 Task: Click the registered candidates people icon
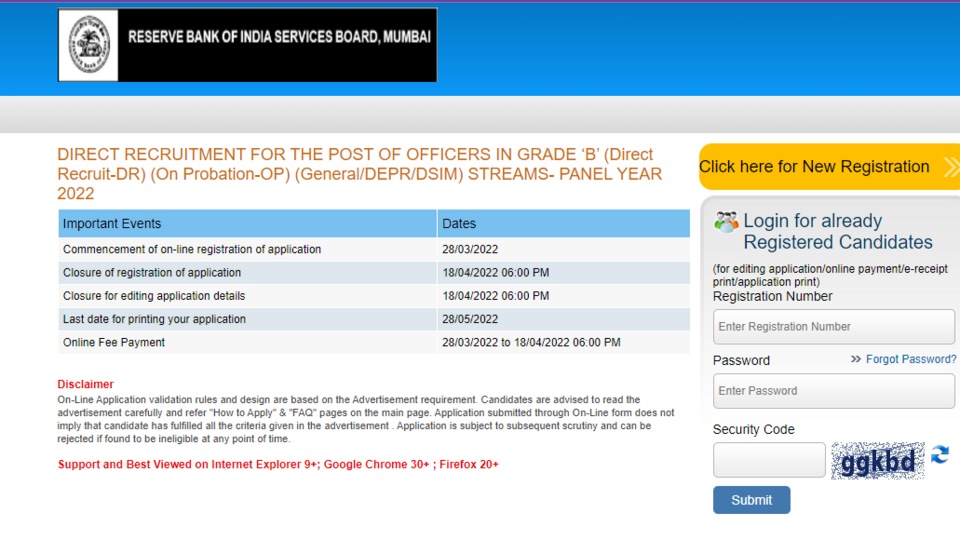[726, 222]
